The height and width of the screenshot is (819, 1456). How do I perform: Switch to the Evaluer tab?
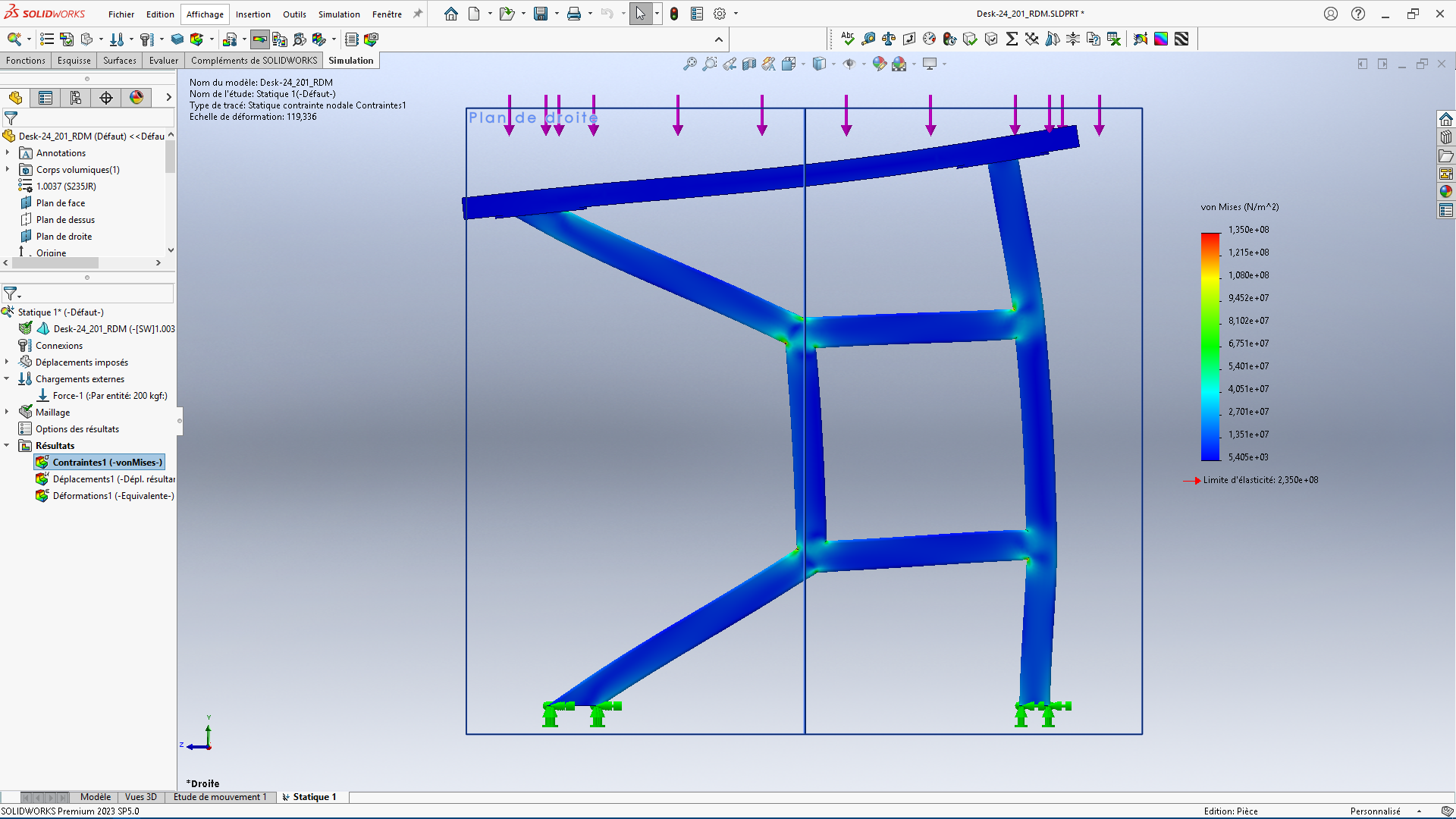tap(164, 61)
